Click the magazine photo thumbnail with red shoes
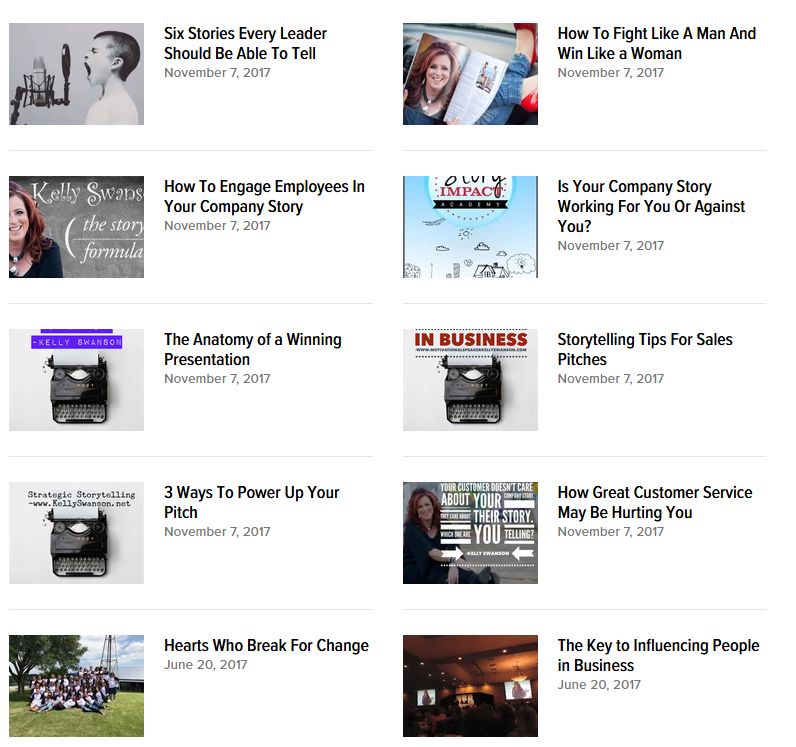 (x=470, y=74)
